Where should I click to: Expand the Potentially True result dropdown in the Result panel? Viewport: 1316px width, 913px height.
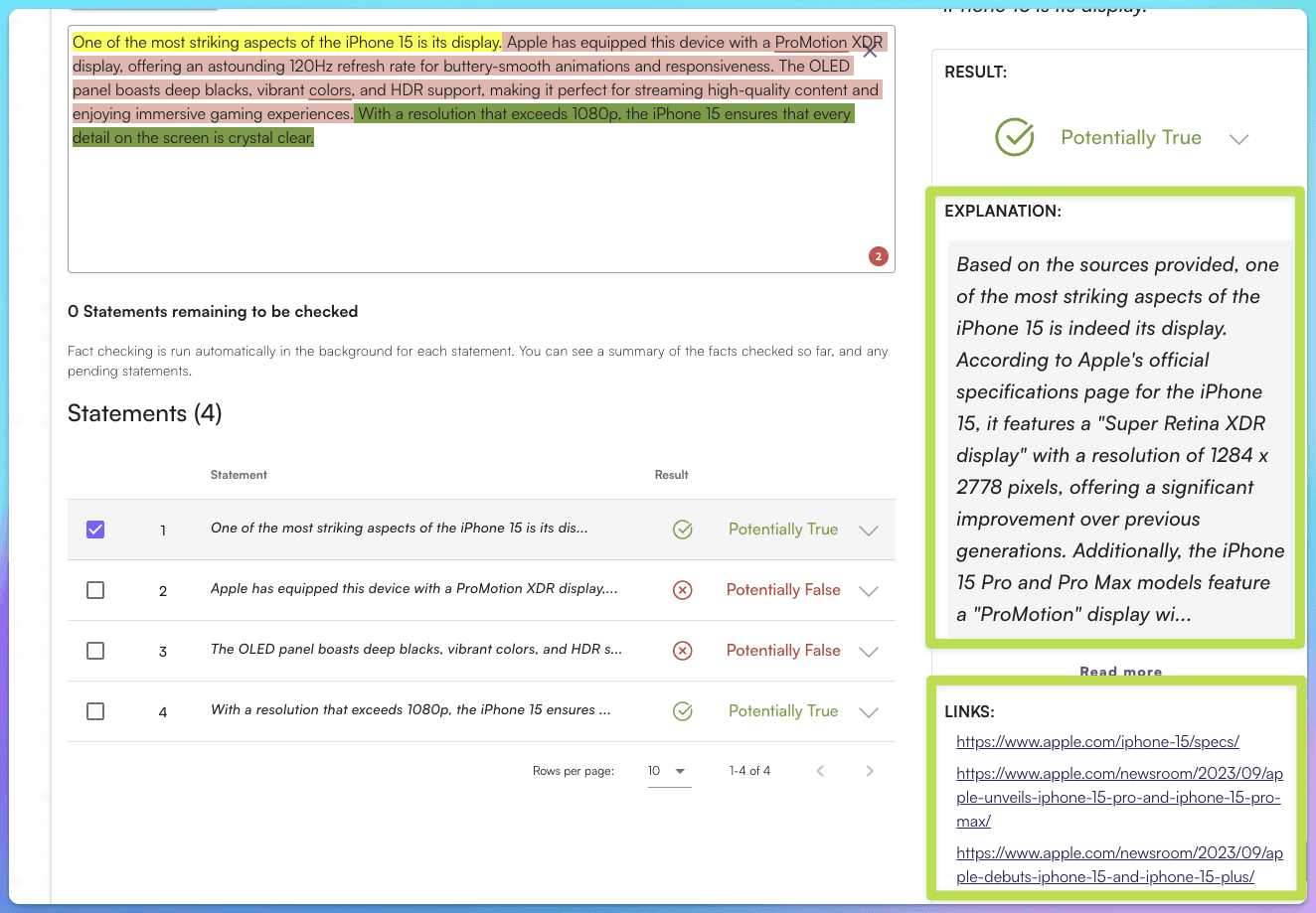(x=1238, y=139)
